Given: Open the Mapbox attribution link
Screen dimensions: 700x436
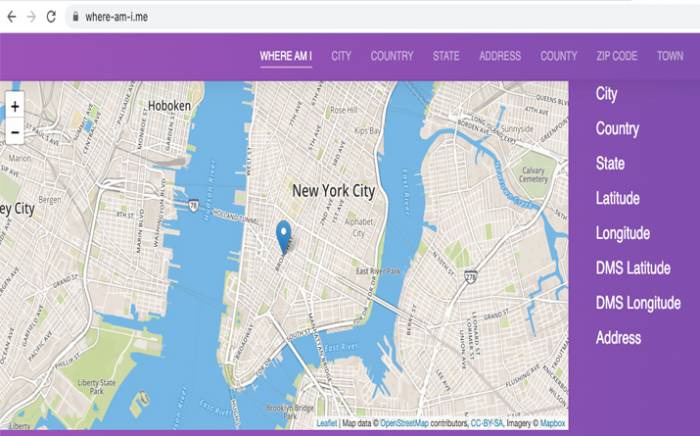Looking at the screenshot, I should tap(553, 423).
